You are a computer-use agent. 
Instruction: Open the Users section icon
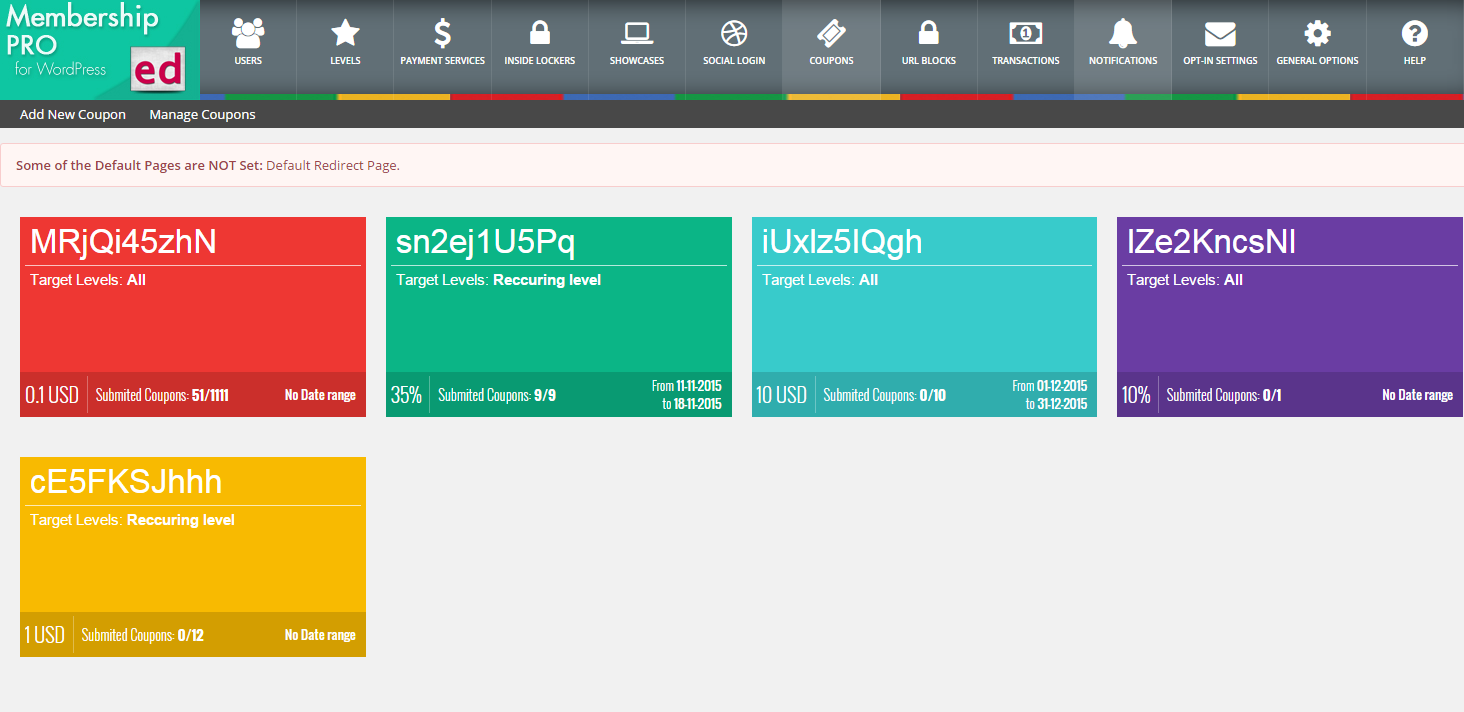pos(248,34)
